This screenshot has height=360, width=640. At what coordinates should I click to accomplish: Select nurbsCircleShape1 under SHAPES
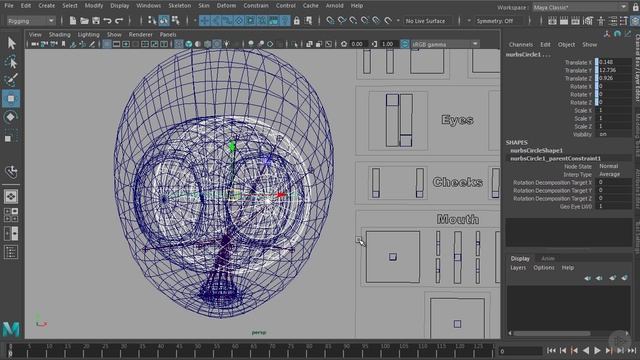536,151
